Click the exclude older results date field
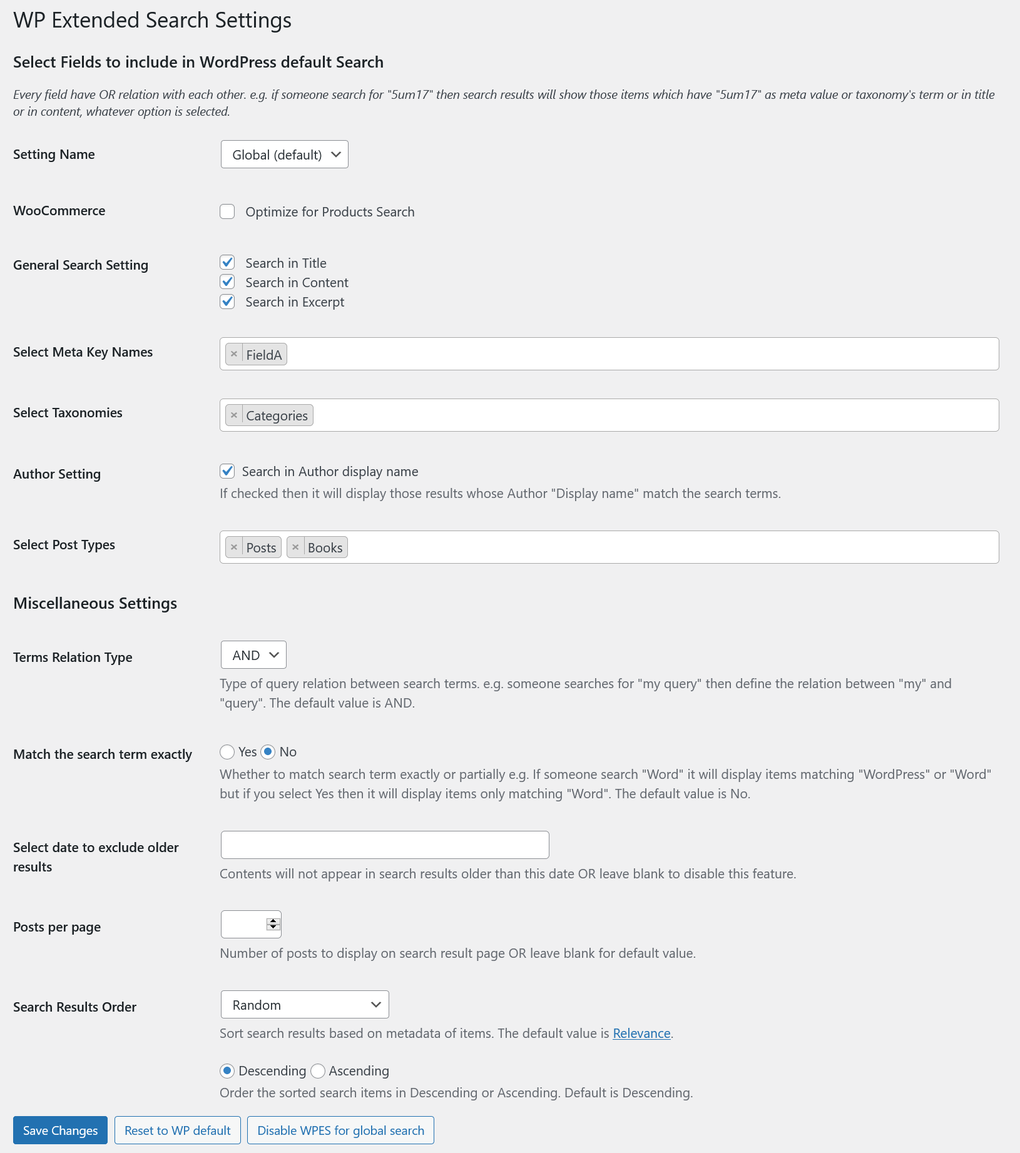1020x1153 pixels. 384,845
